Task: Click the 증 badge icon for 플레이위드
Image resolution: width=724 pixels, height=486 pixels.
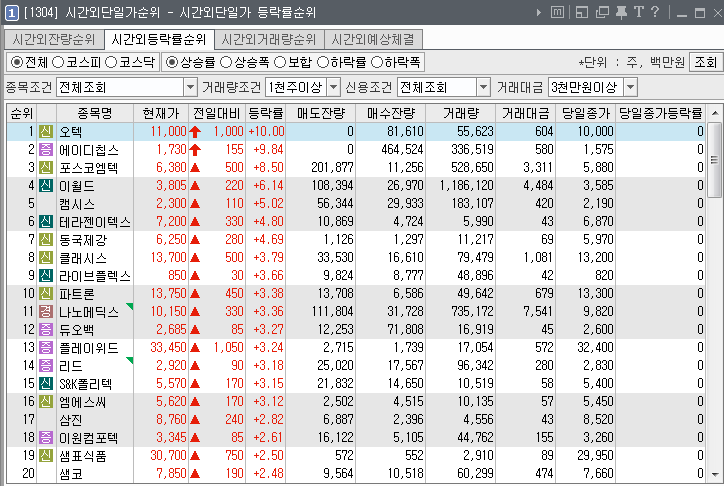Action: coord(46,348)
